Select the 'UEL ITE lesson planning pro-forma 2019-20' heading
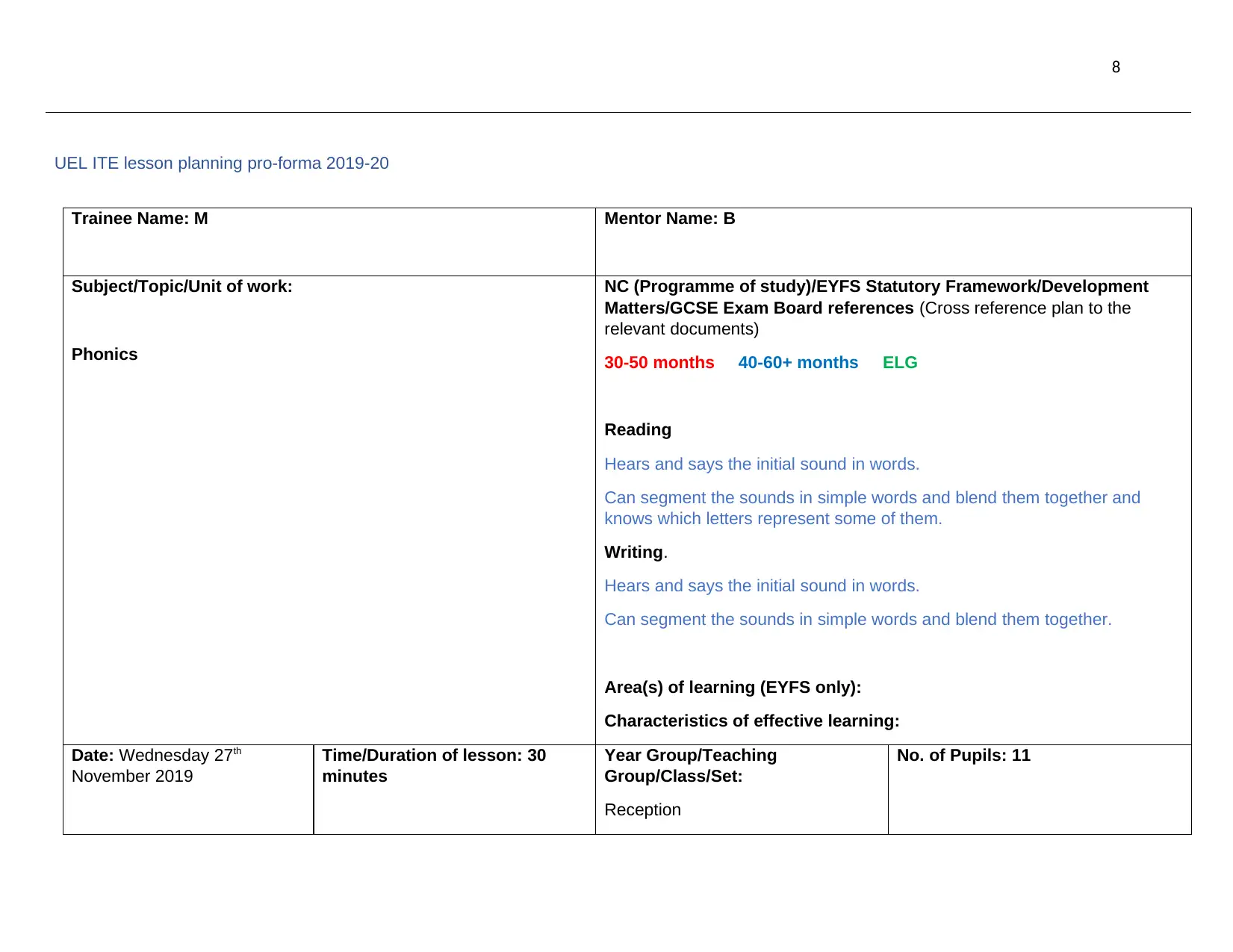 [222, 163]
